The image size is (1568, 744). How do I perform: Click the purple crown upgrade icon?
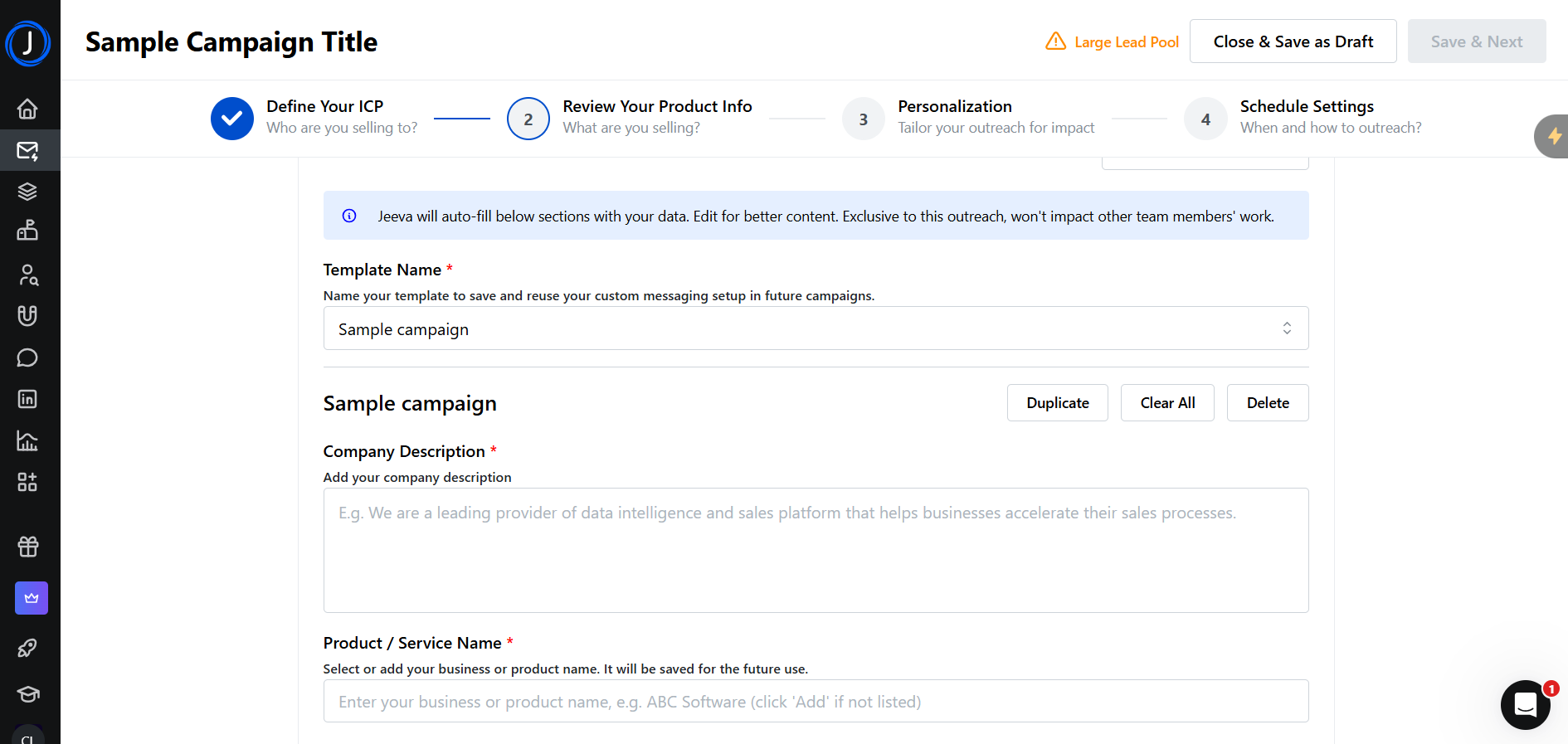pyautogui.click(x=32, y=598)
